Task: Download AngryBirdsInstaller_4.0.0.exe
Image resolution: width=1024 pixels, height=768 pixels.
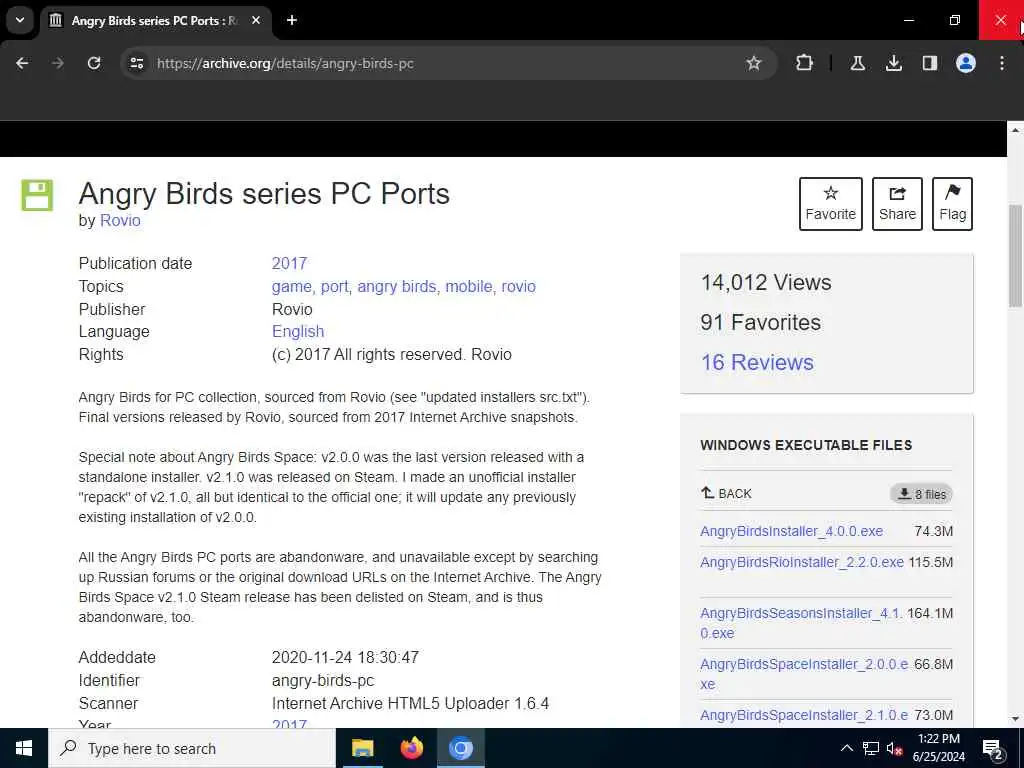Action: 792,531
